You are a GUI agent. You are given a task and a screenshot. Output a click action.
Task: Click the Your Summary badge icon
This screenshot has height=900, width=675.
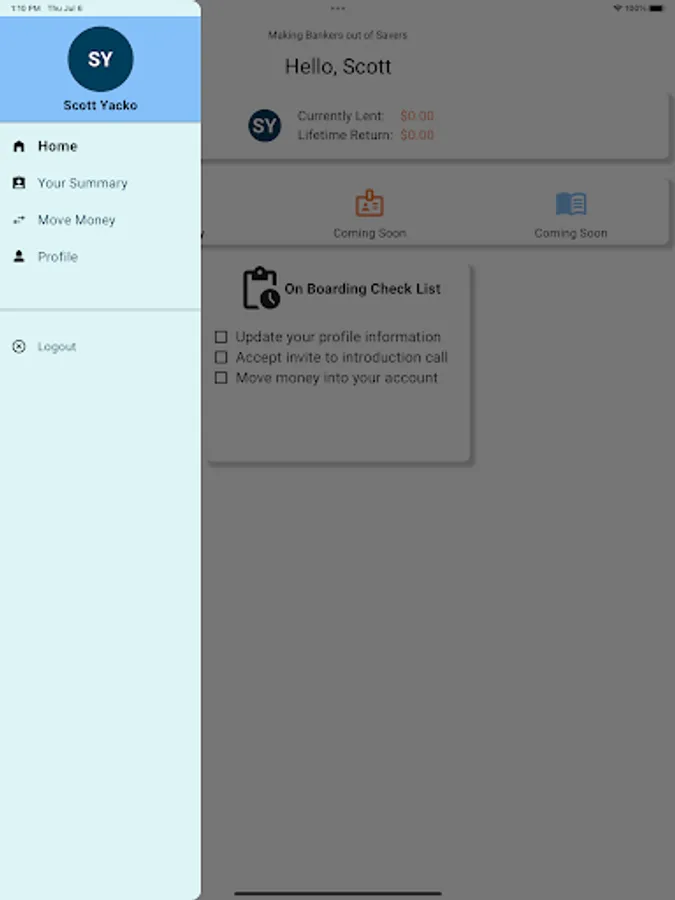tap(19, 183)
